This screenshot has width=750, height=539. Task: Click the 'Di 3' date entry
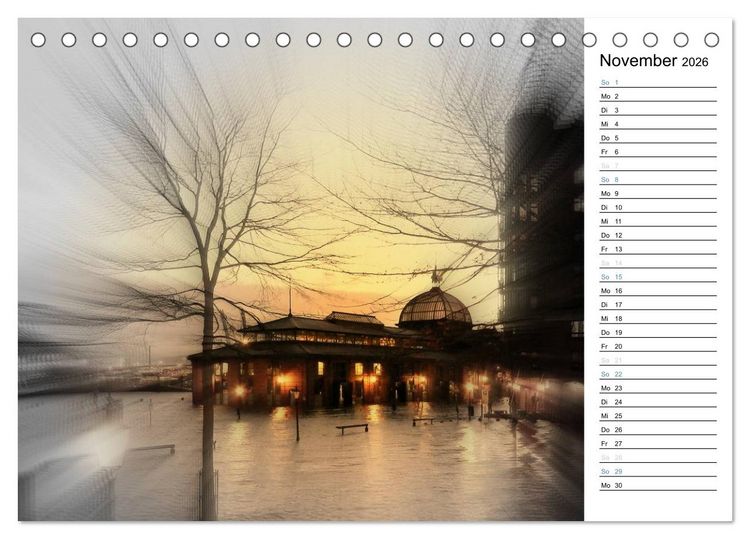point(658,110)
